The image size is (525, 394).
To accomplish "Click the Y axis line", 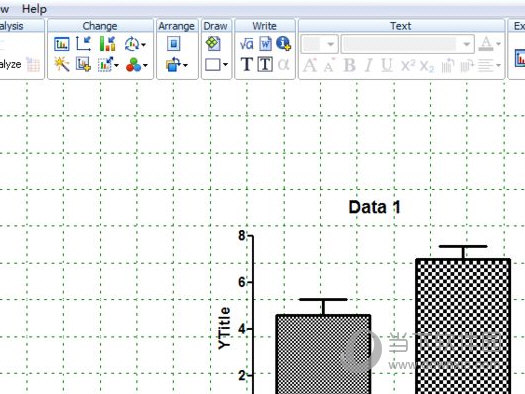I will [x=252, y=315].
